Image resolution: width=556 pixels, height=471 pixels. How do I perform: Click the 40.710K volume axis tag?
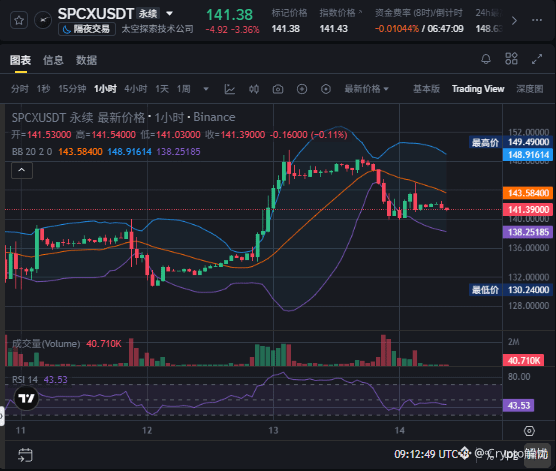(x=523, y=360)
